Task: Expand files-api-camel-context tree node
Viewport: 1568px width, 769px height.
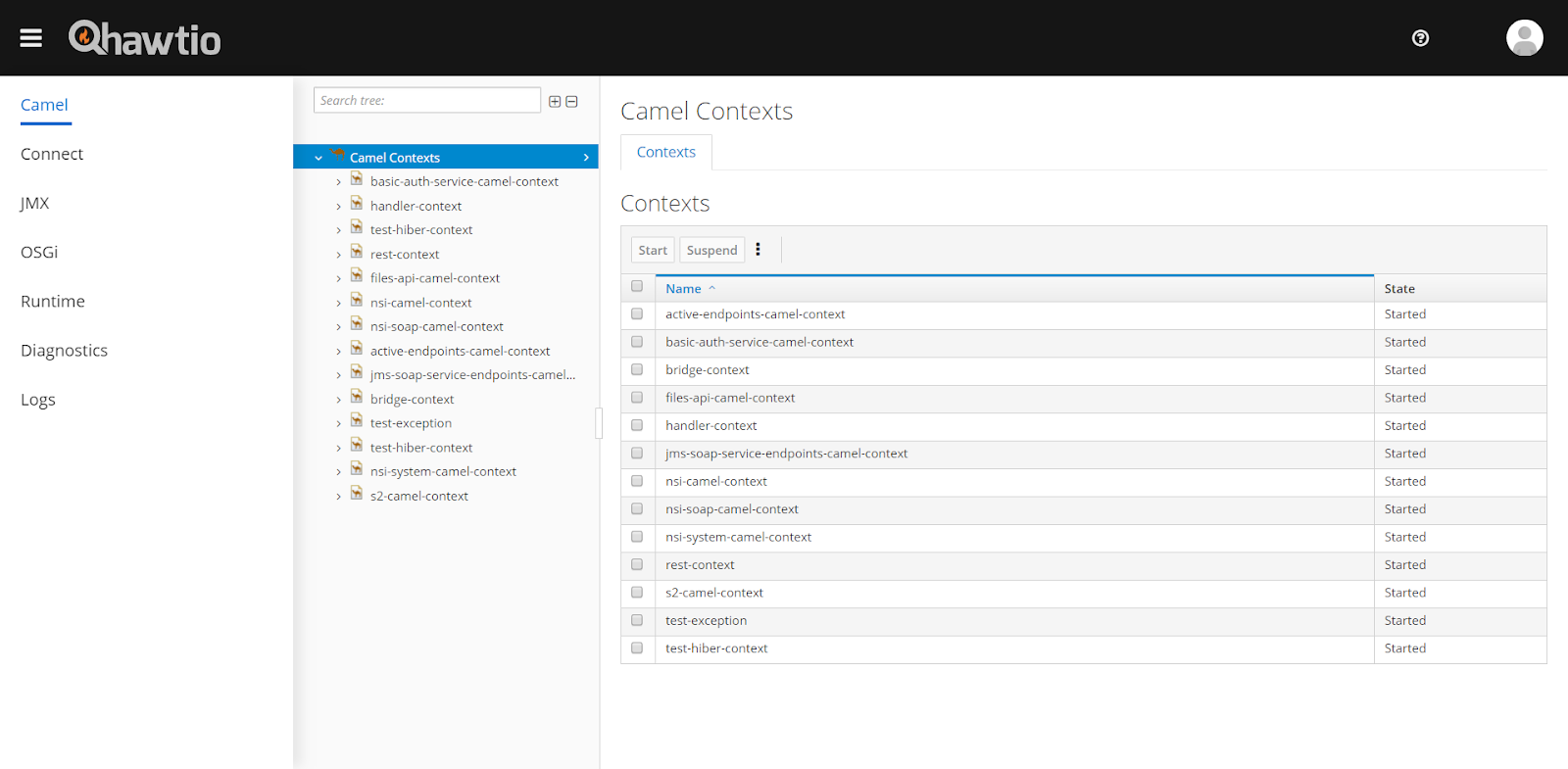Action: 339,279
